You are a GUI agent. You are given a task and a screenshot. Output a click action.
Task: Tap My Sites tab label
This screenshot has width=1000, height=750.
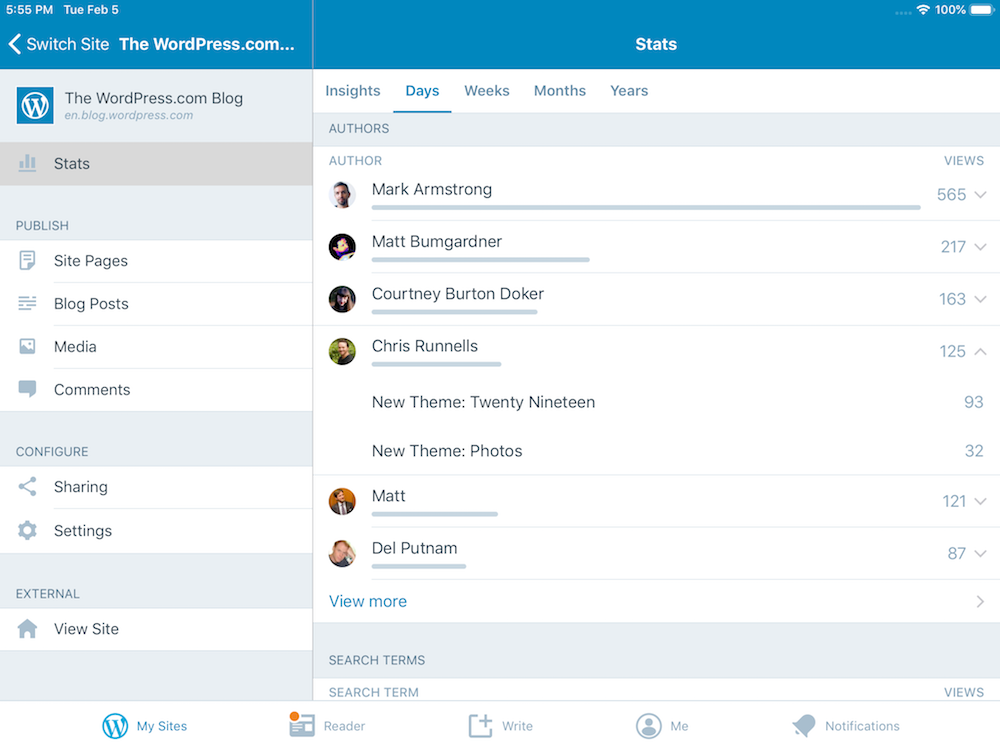[162, 726]
